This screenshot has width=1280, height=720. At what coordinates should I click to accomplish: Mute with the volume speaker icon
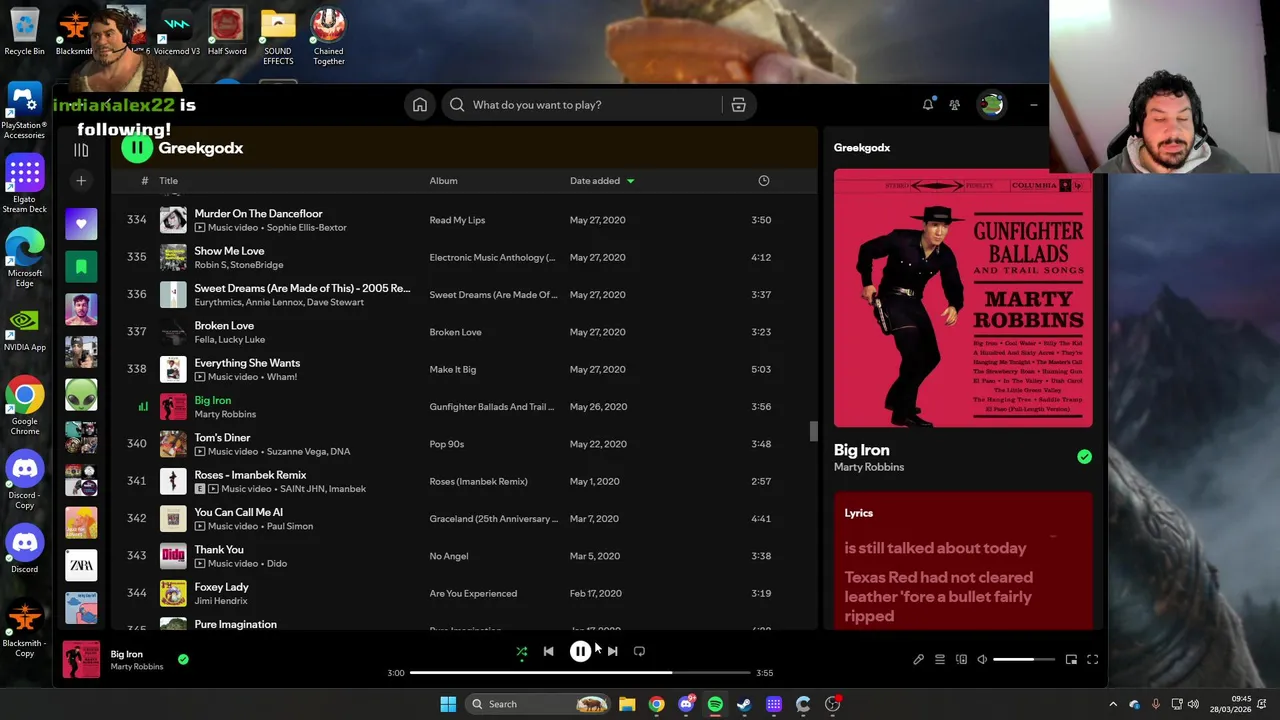982,660
